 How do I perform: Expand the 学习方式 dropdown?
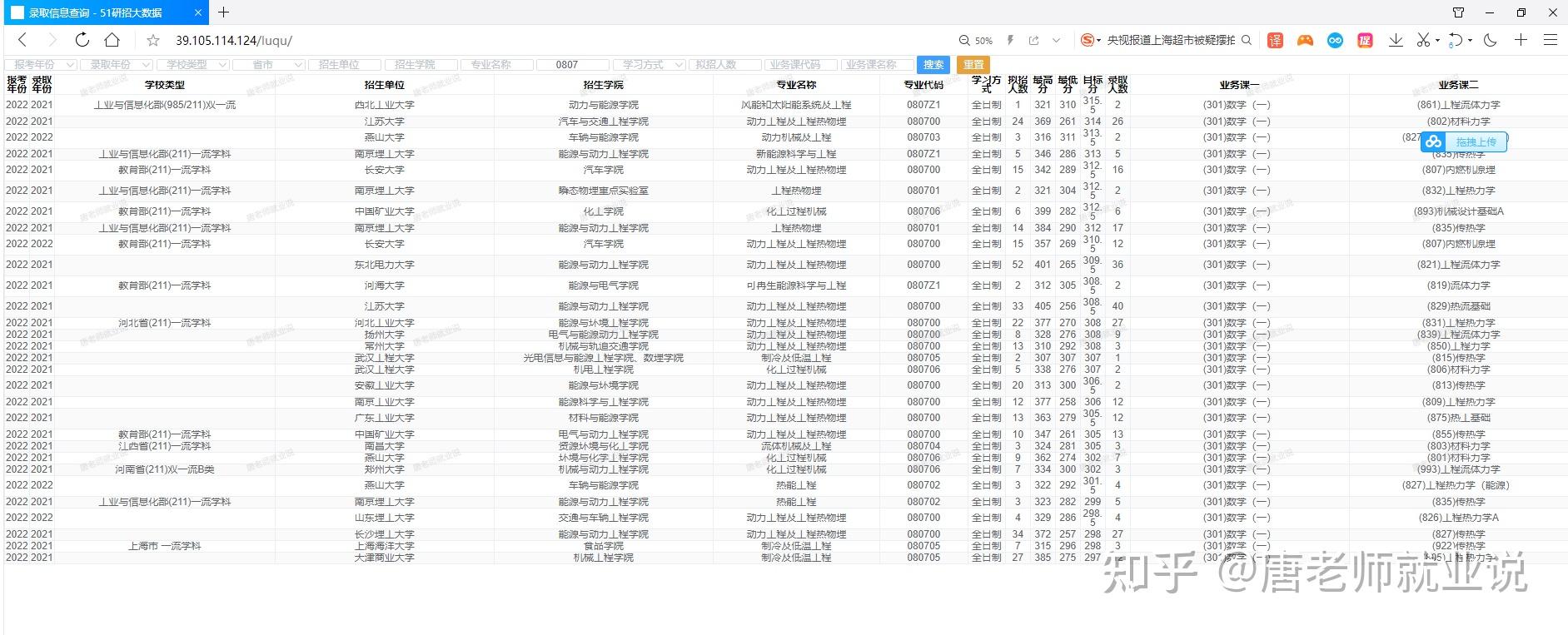coord(649,65)
